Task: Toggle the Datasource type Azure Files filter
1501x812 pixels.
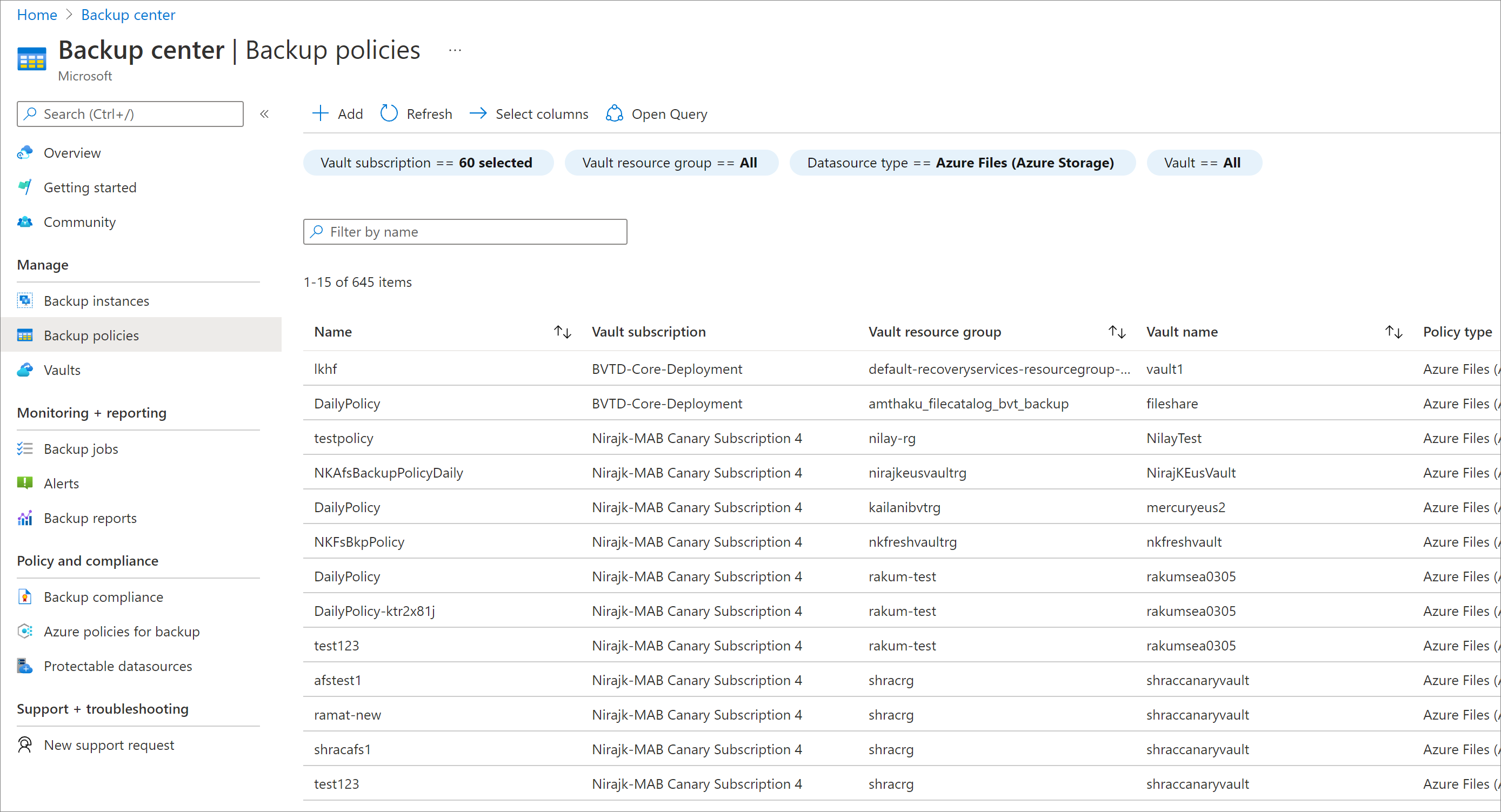Action: (961, 162)
